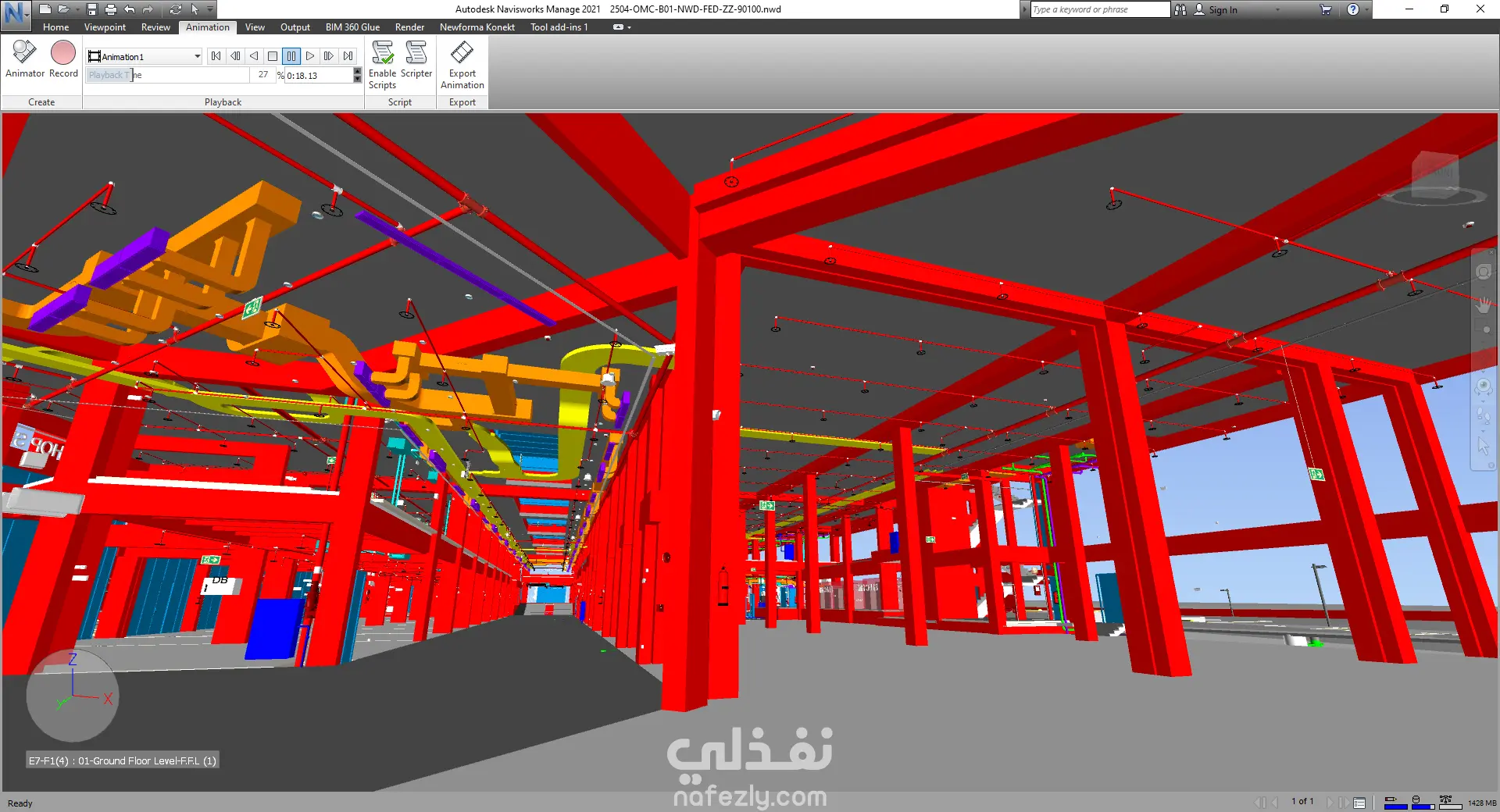The image size is (1500, 812).
Task: Click the Steering Wheels navigation bar icon
Action: (x=1484, y=271)
